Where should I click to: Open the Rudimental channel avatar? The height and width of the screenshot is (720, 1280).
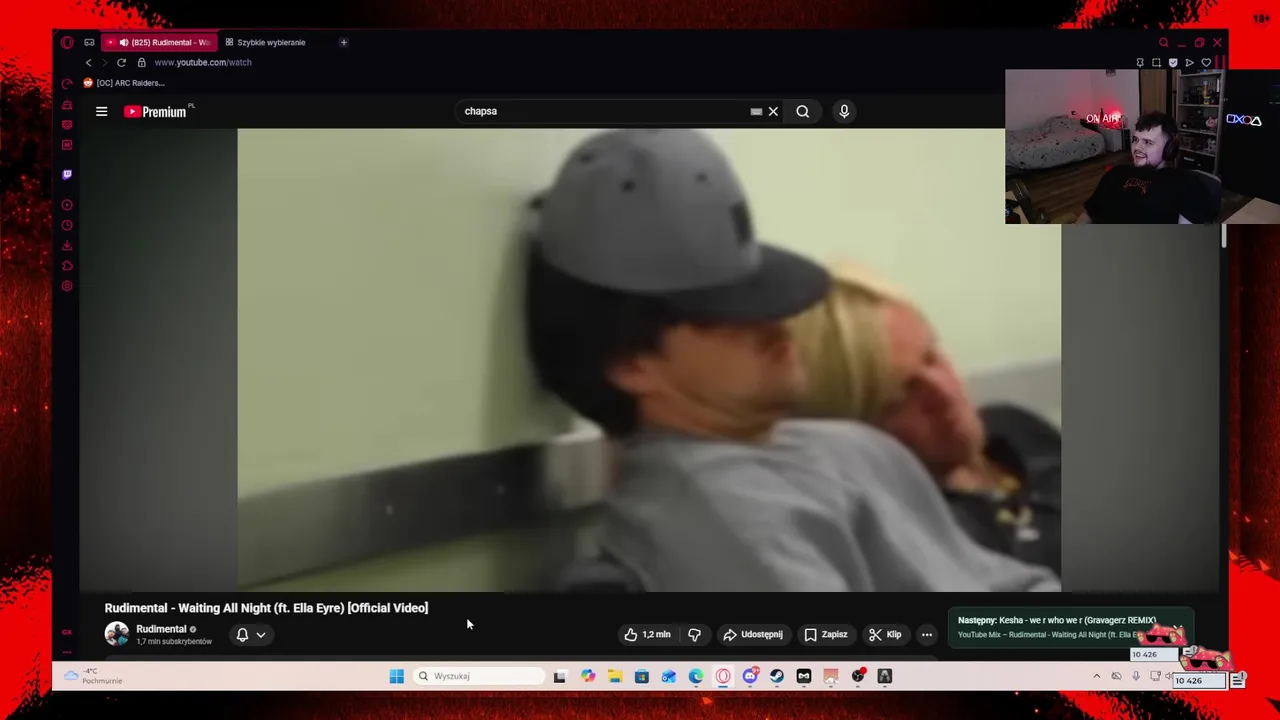(x=117, y=634)
